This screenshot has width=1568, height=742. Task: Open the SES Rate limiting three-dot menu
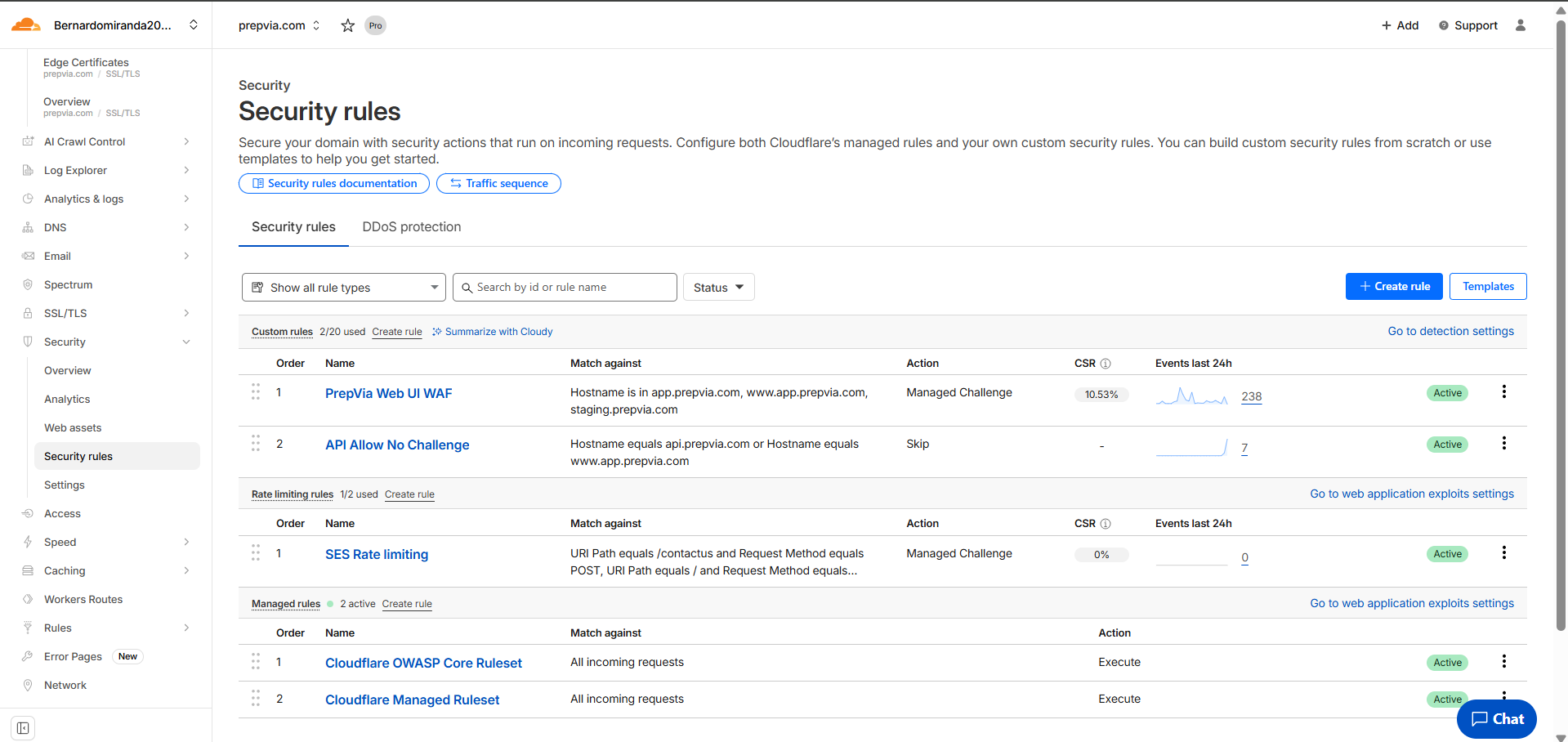point(1503,553)
